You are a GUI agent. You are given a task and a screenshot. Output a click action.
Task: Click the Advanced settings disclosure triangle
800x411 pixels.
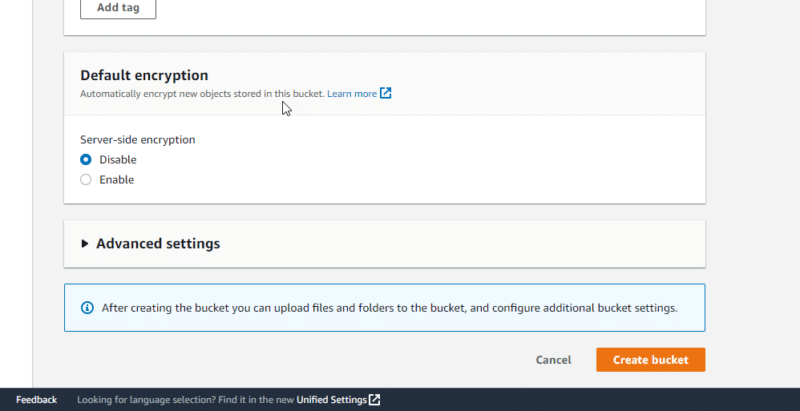point(85,243)
